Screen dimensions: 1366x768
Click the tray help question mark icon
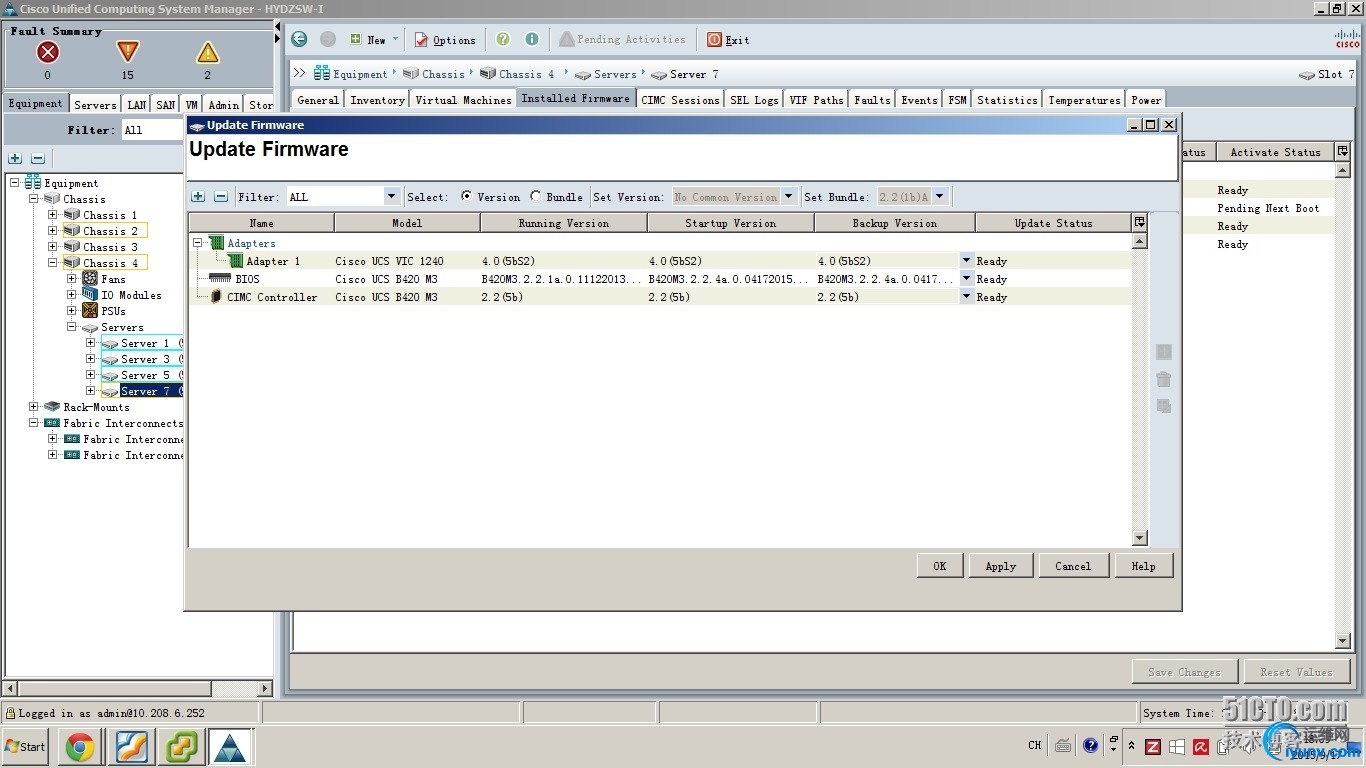[x=1090, y=745]
